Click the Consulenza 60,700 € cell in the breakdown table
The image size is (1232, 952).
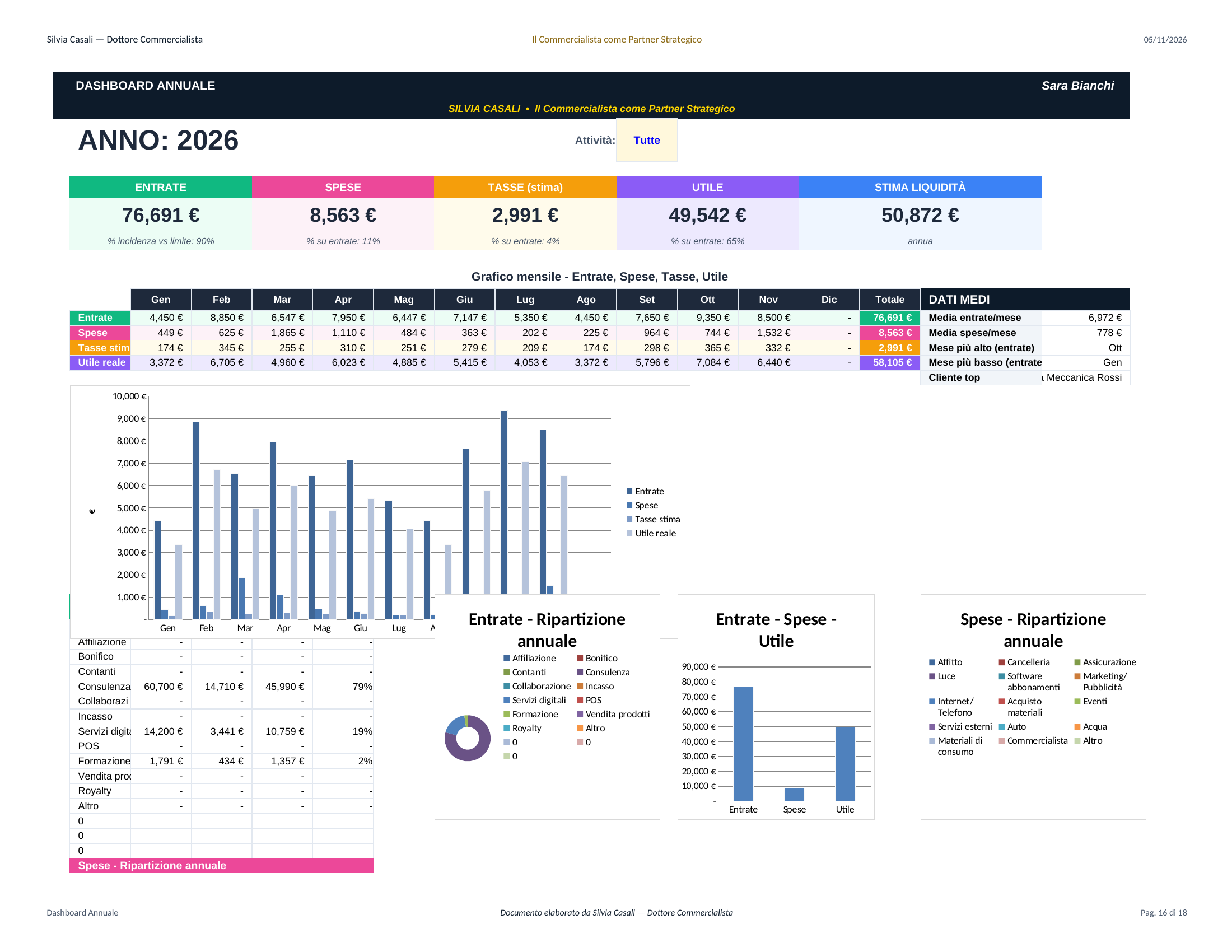[x=161, y=687]
